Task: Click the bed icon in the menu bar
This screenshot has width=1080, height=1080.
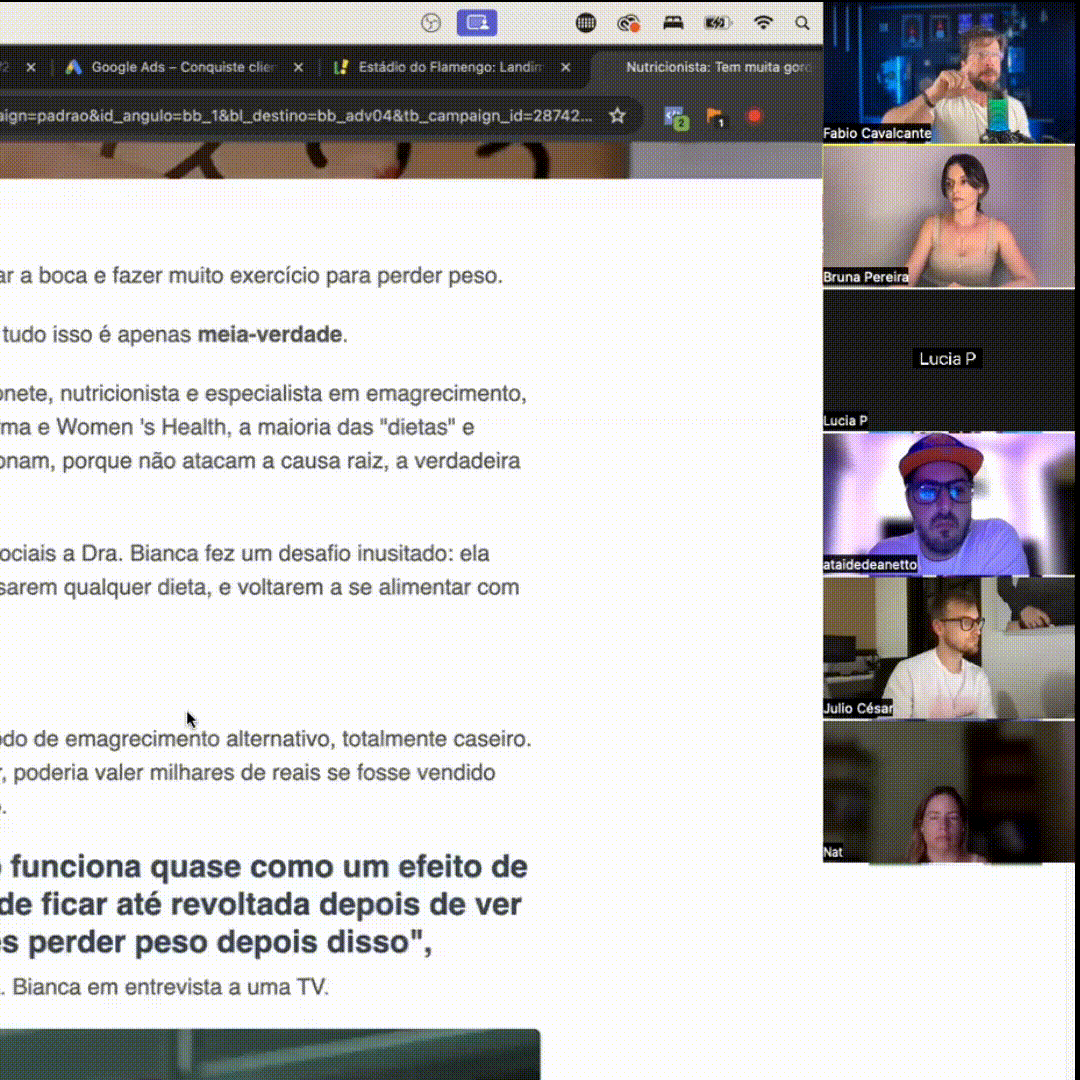Action: 673,23
